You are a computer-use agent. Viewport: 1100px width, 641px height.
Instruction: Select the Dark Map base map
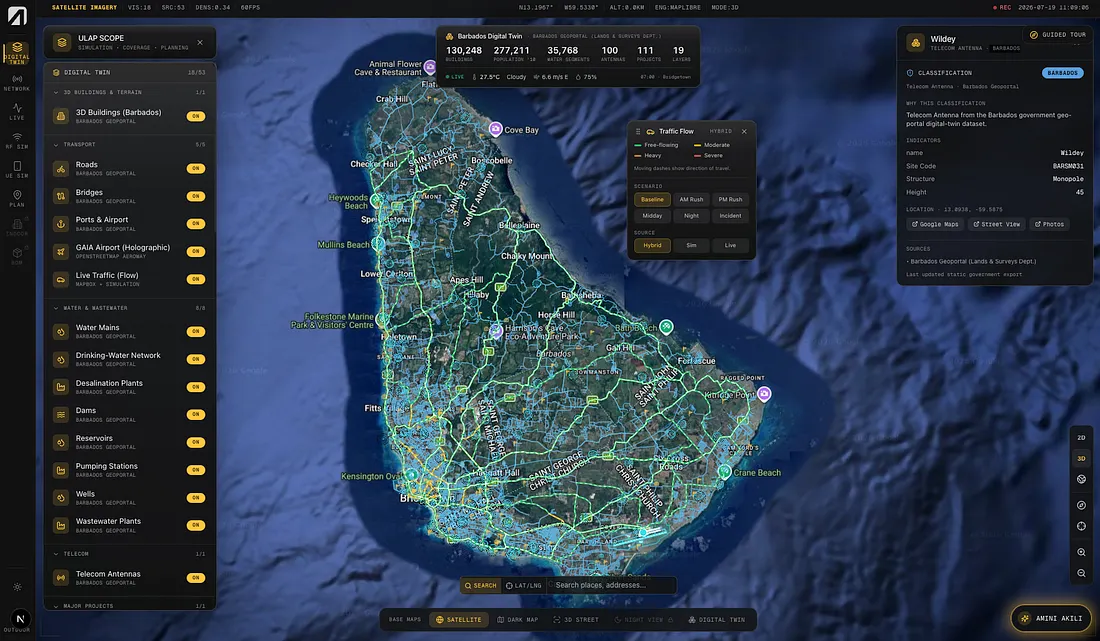[518, 620]
